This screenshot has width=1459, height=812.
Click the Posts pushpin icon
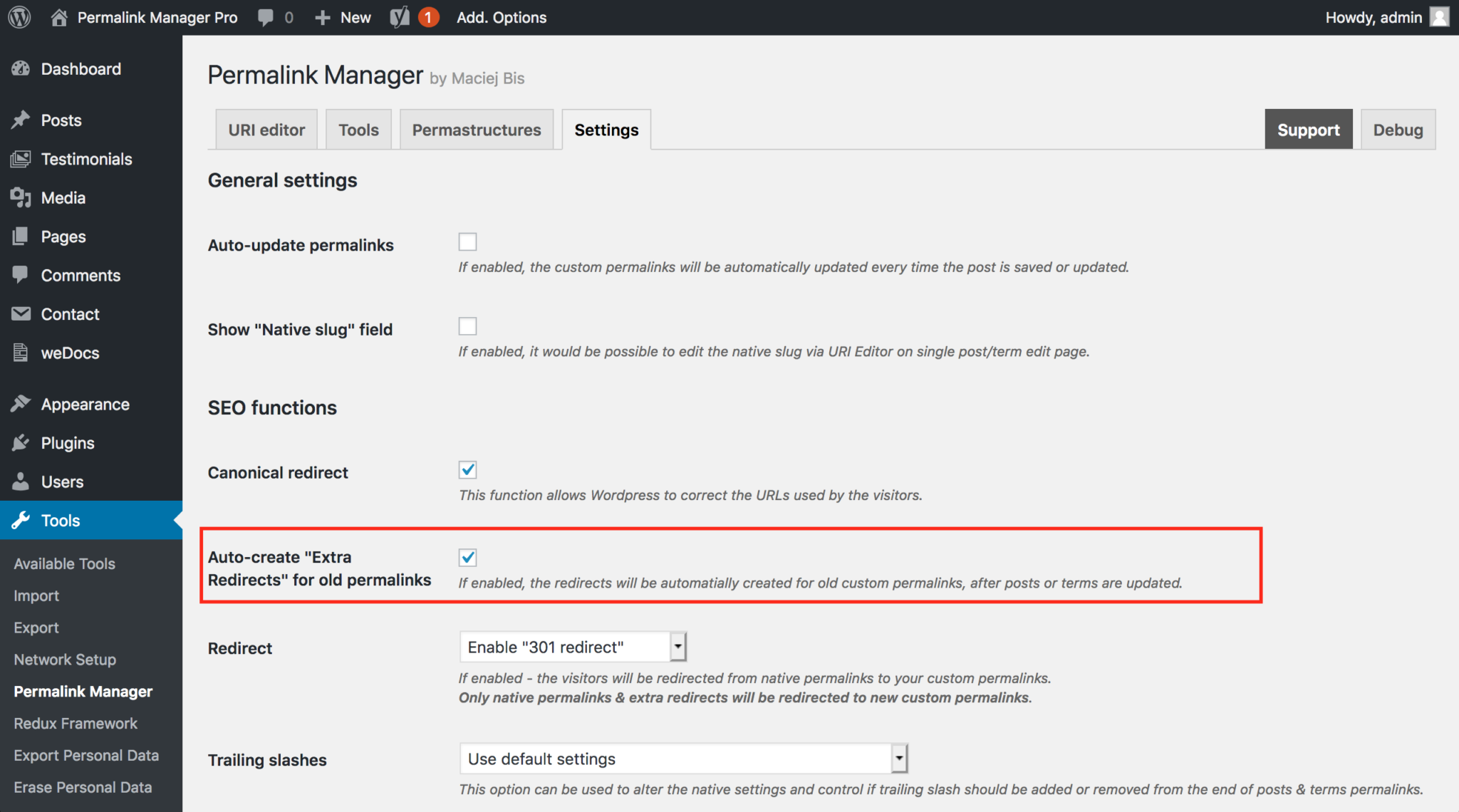click(21, 120)
